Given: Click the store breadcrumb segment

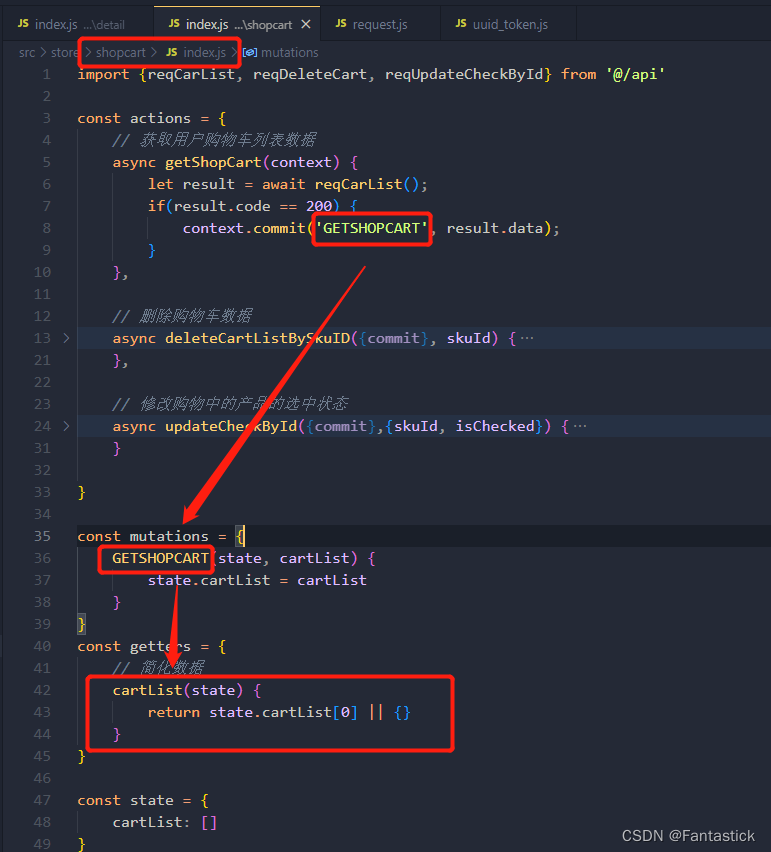Looking at the screenshot, I should click(65, 53).
